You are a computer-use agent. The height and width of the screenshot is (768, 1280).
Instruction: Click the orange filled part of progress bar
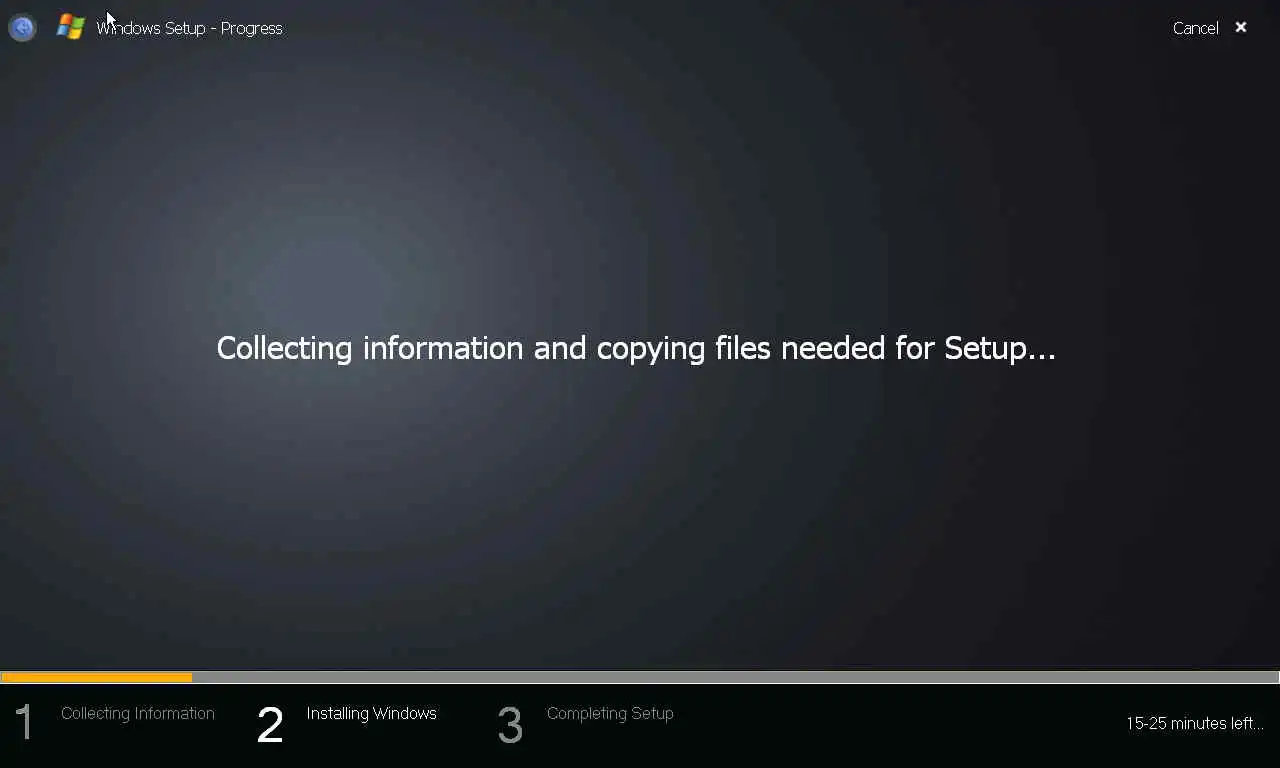pyautogui.click(x=97, y=677)
